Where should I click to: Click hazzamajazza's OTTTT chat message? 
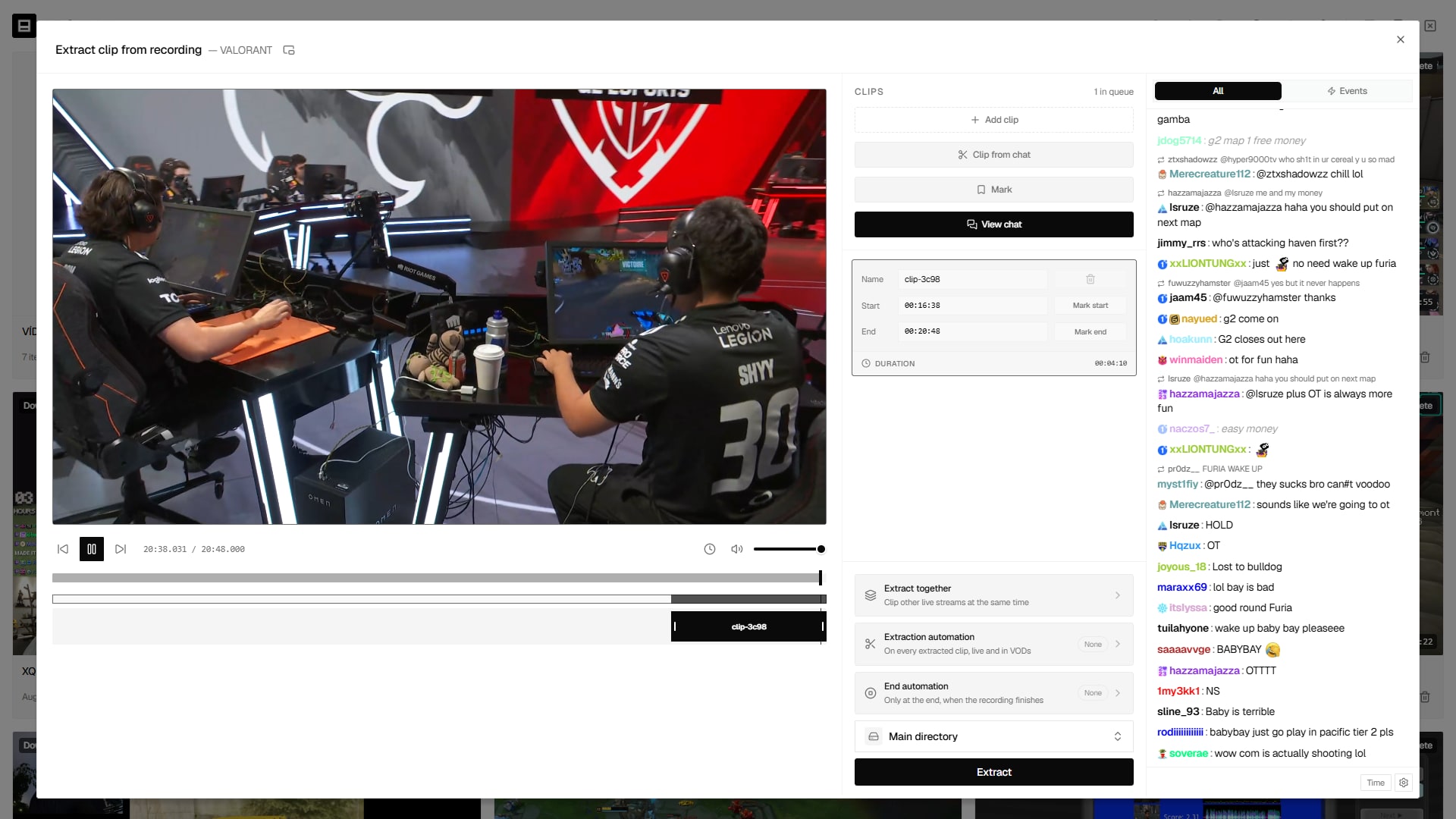[x=1216, y=670]
